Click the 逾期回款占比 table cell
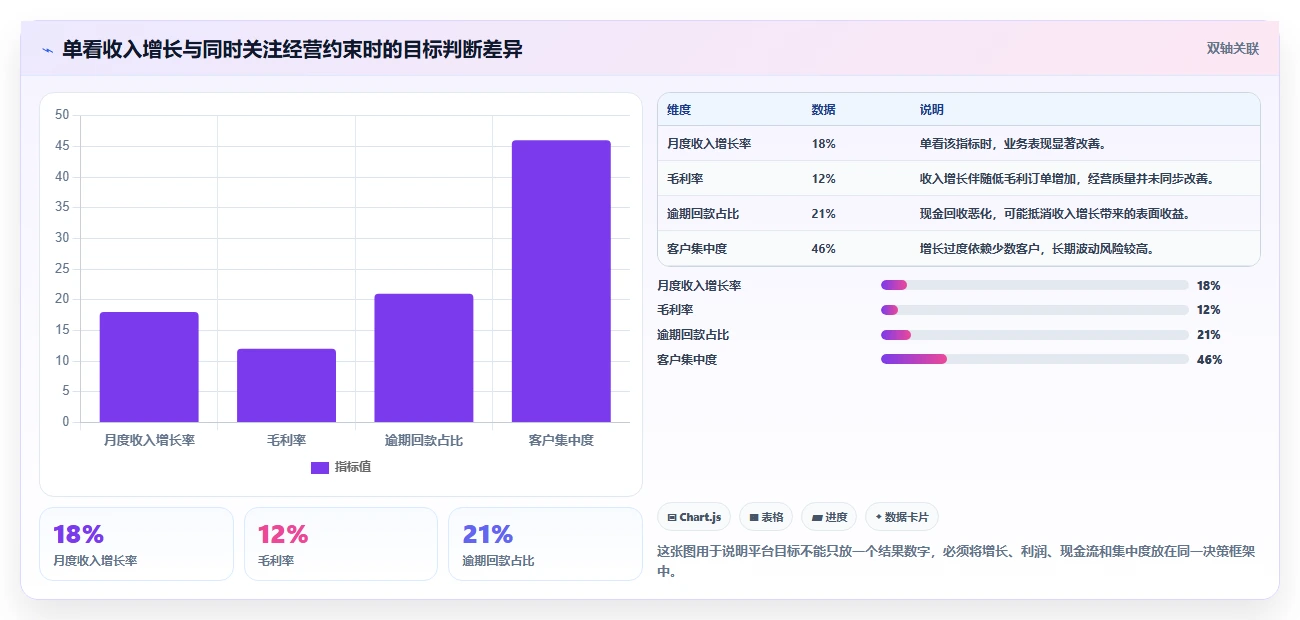 (x=703, y=214)
